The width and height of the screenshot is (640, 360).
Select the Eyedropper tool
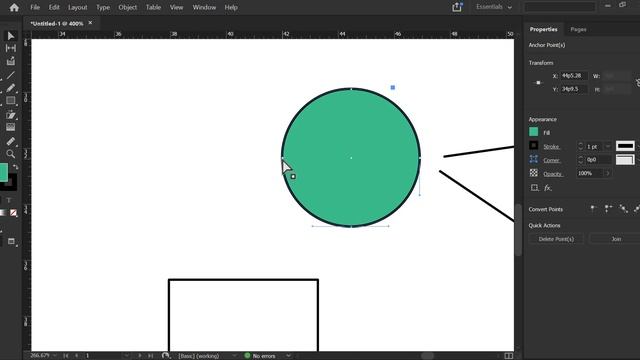[x=11, y=141]
